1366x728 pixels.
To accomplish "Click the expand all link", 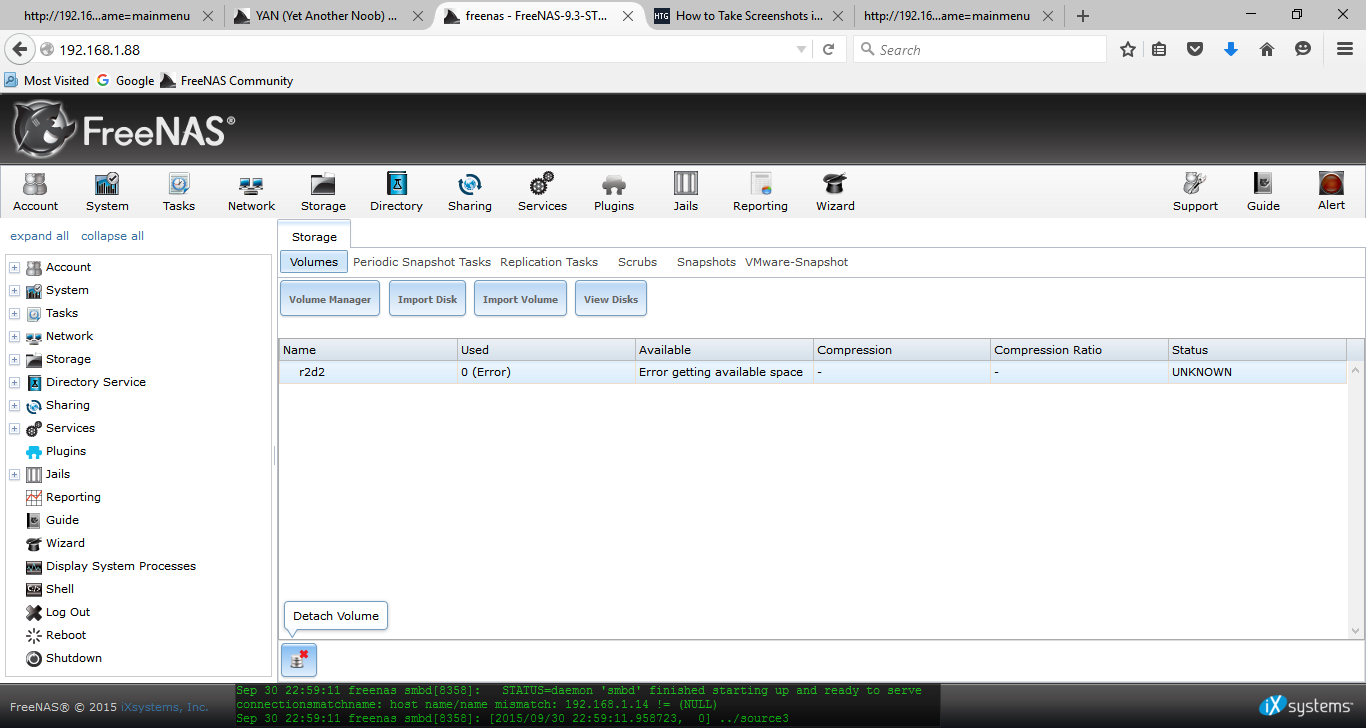I will click(39, 236).
